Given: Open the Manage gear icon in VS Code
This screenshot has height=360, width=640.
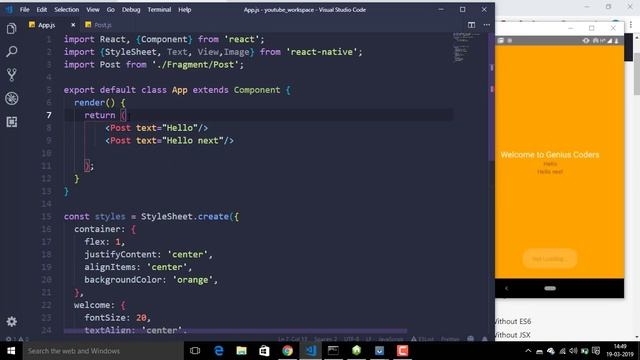Looking at the screenshot, I should [12, 322].
